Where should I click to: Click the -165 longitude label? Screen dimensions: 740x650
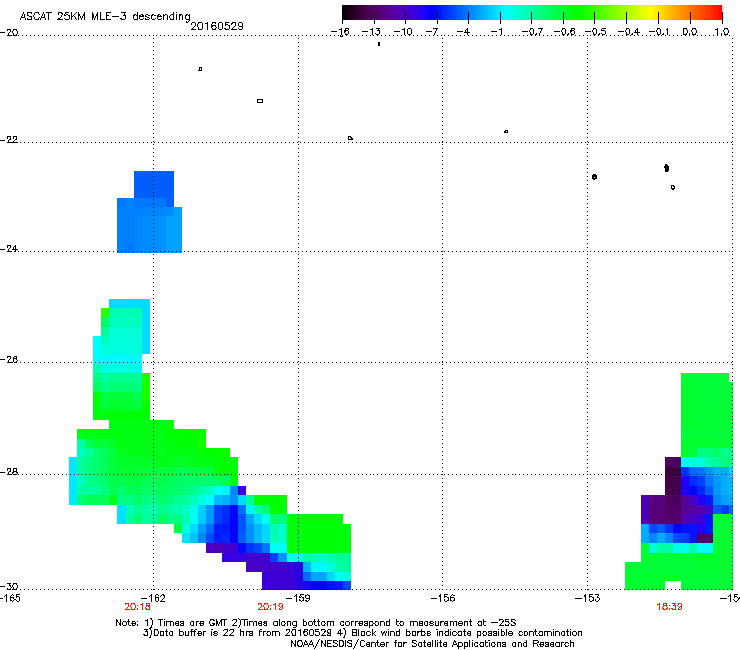coord(10,598)
